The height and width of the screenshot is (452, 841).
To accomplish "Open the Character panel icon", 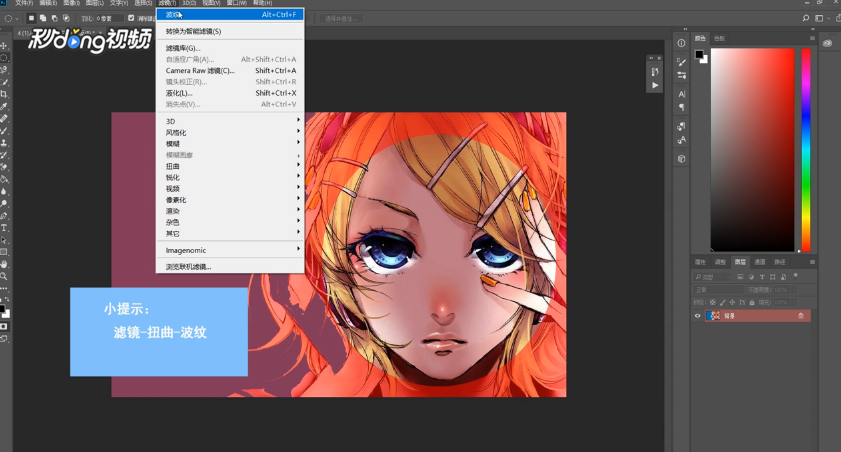I will click(681, 94).
